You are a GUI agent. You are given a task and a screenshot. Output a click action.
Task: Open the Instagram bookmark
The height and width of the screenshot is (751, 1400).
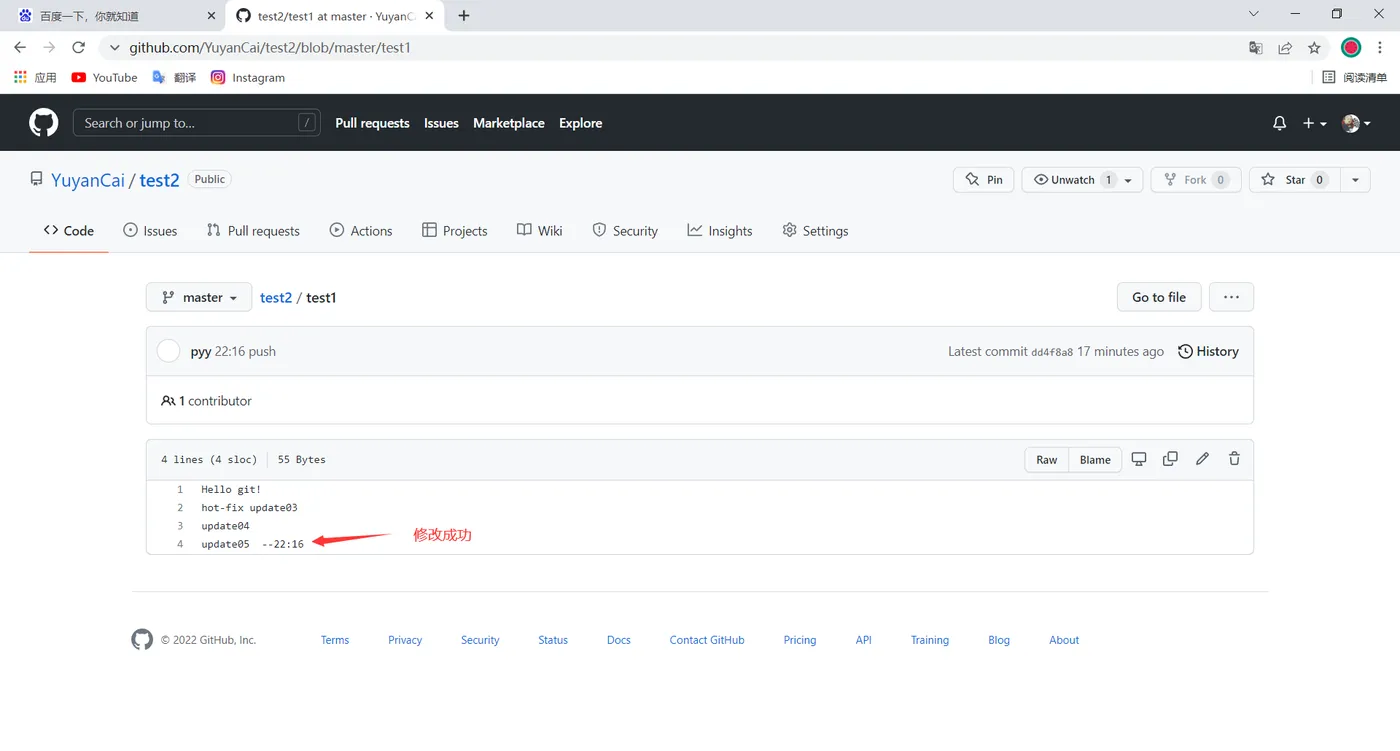click(x=248, y=77)
